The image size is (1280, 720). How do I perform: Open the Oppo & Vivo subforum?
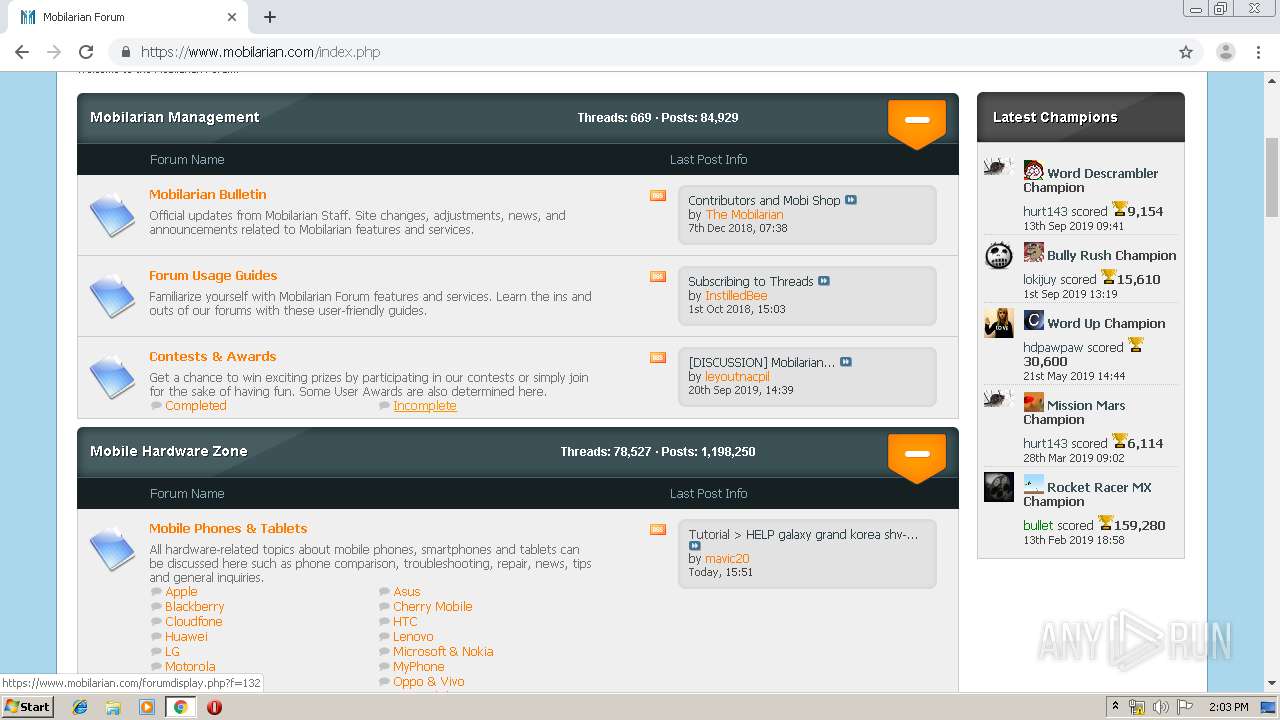(429, 681)
